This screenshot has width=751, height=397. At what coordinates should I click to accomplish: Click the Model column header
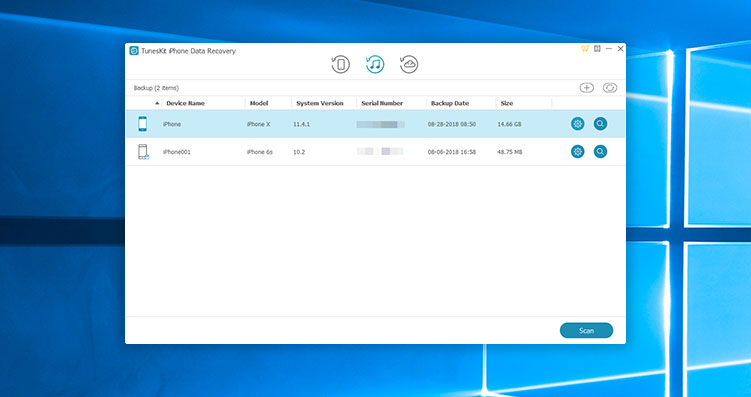[259, 103]
